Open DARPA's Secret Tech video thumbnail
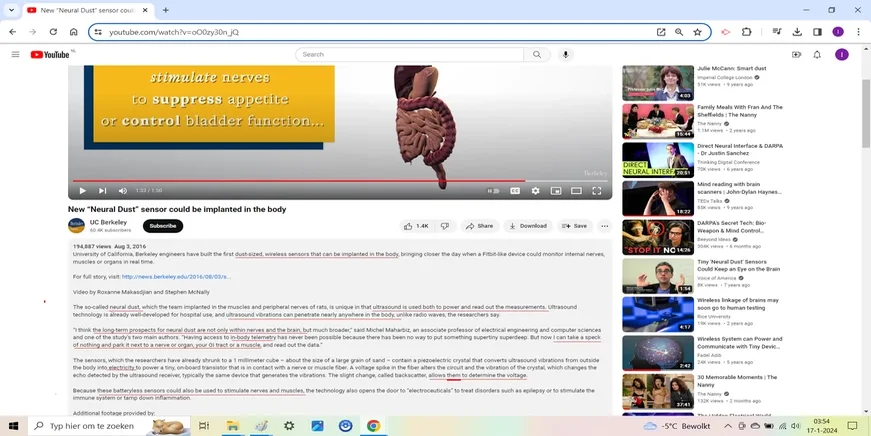This screenshot has width=871, height=436. point(658,237)
